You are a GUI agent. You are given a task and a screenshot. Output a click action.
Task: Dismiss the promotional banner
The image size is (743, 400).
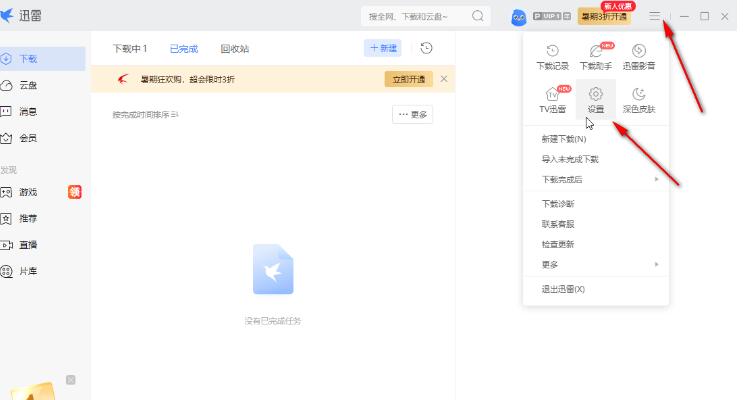click(x=444, y=79)
